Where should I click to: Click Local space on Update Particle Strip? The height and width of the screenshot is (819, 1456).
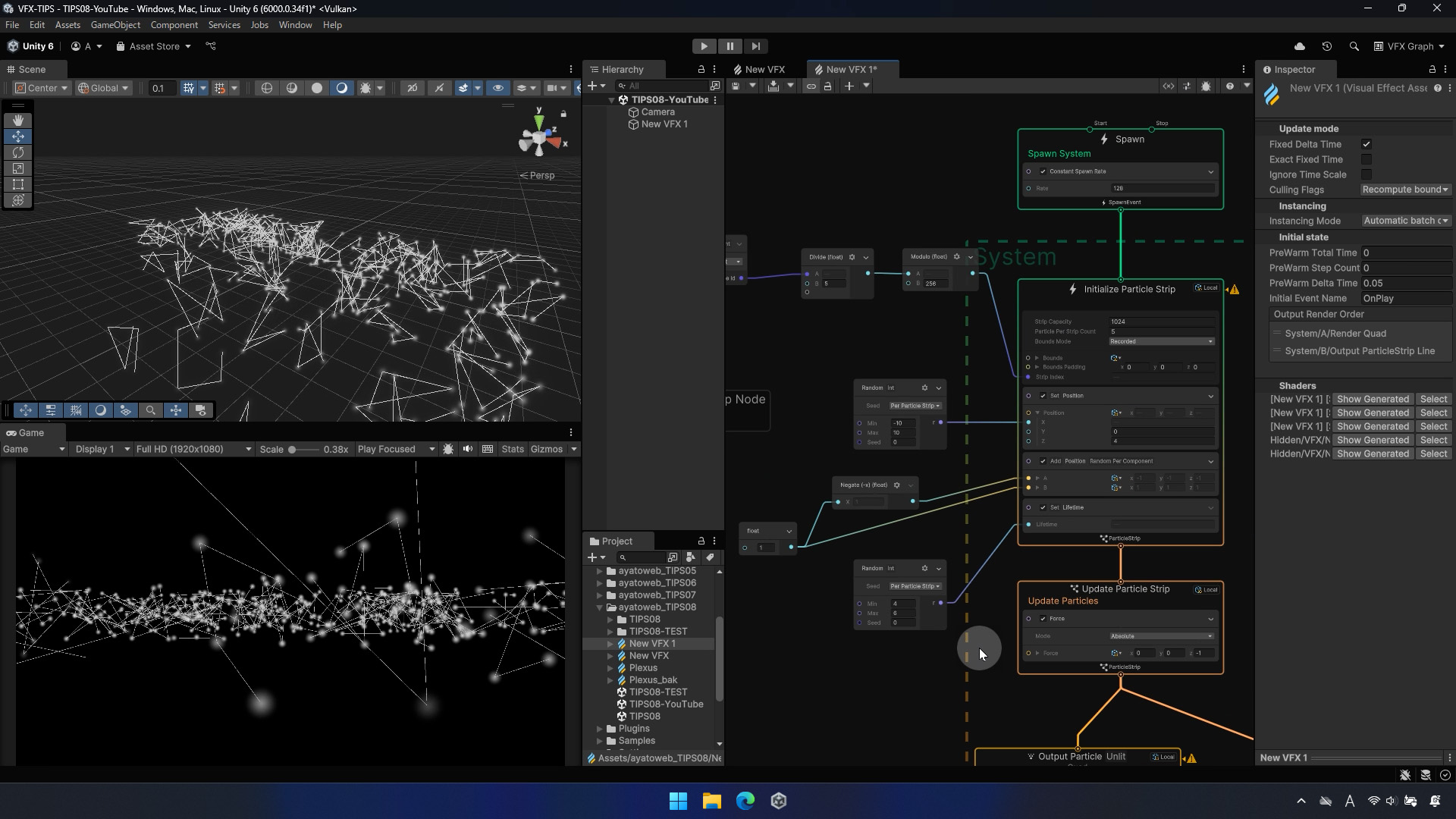[x=1207, y=589]
